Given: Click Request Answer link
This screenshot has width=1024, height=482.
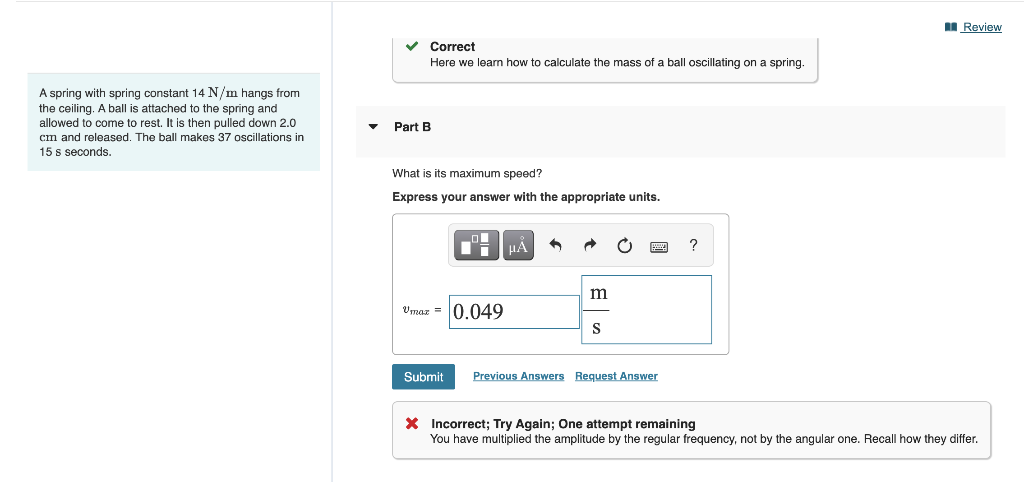Looking at the screenshot, I should [x=616, y=376].
